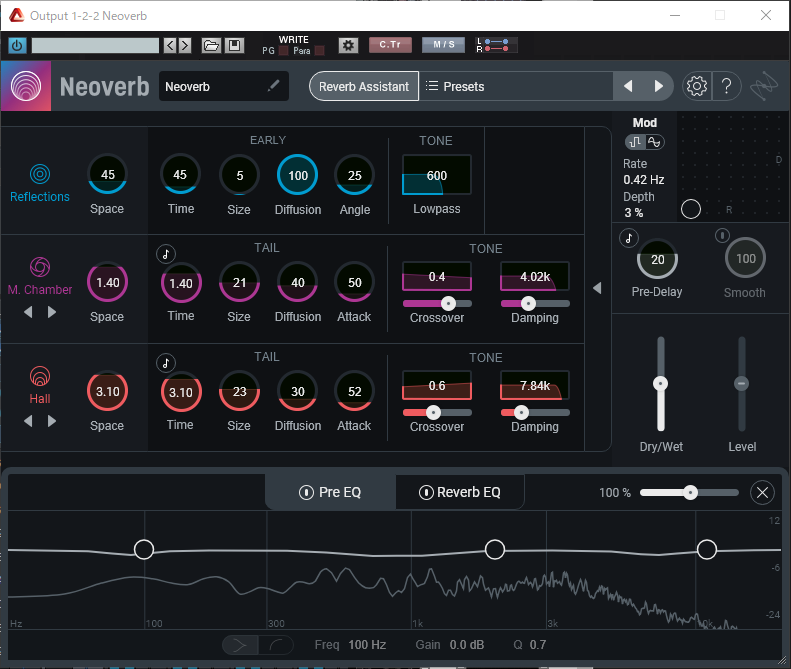Toggle Reverb EQ power icon

click(426, 492)
